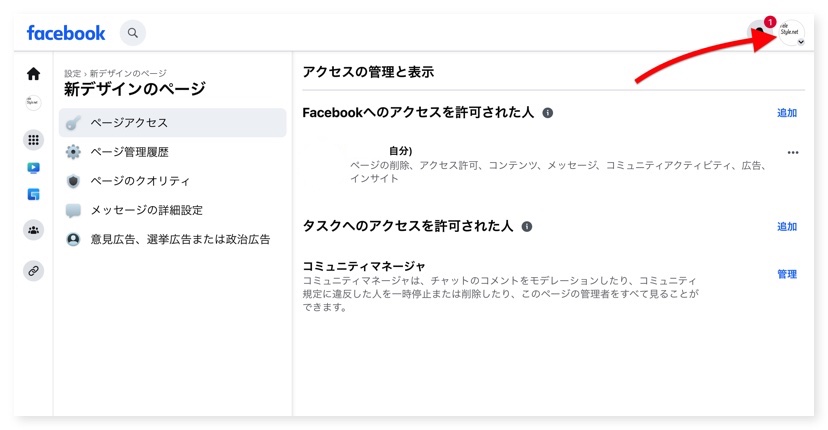Click the Facebook logo
Viewport: 828px width, 430px height.
(x=66, y=33)
